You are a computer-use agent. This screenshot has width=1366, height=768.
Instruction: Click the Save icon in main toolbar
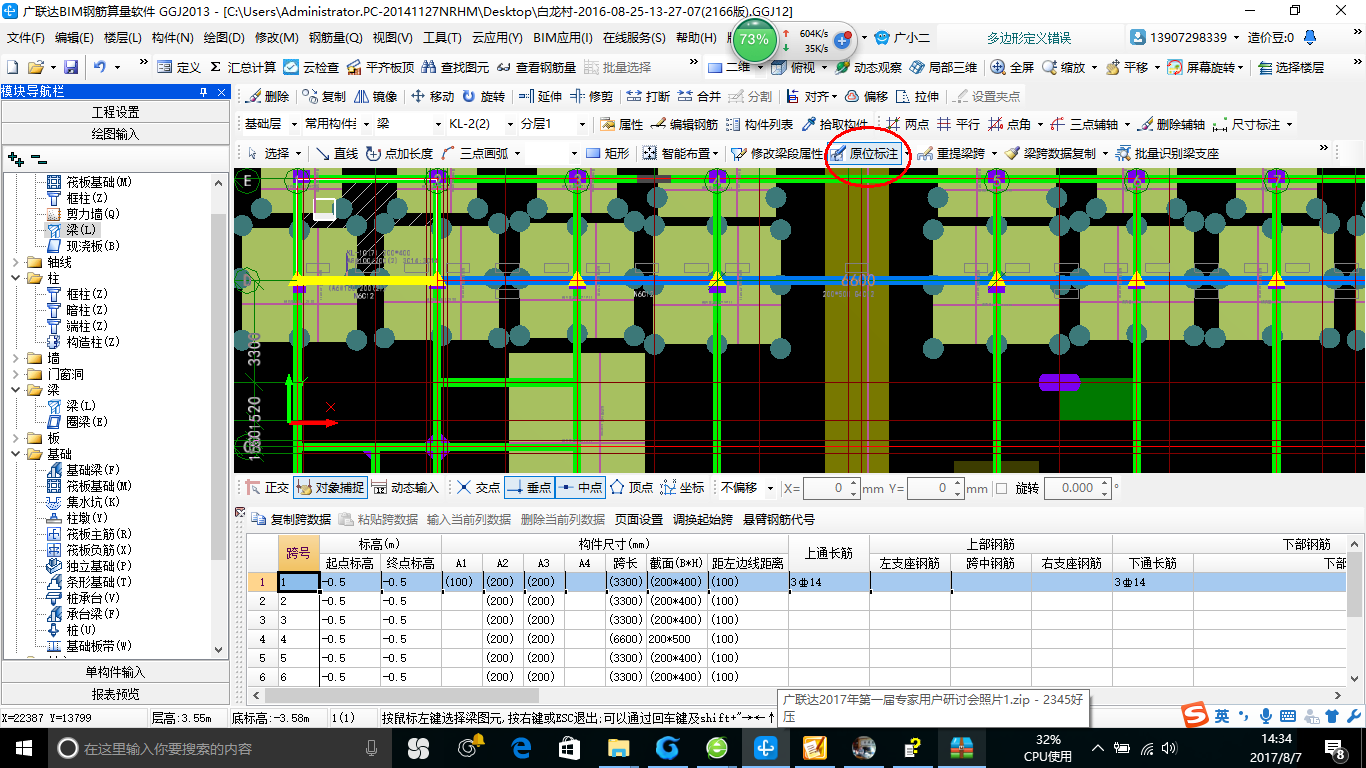pyautogui.click(x=71, y=67)
